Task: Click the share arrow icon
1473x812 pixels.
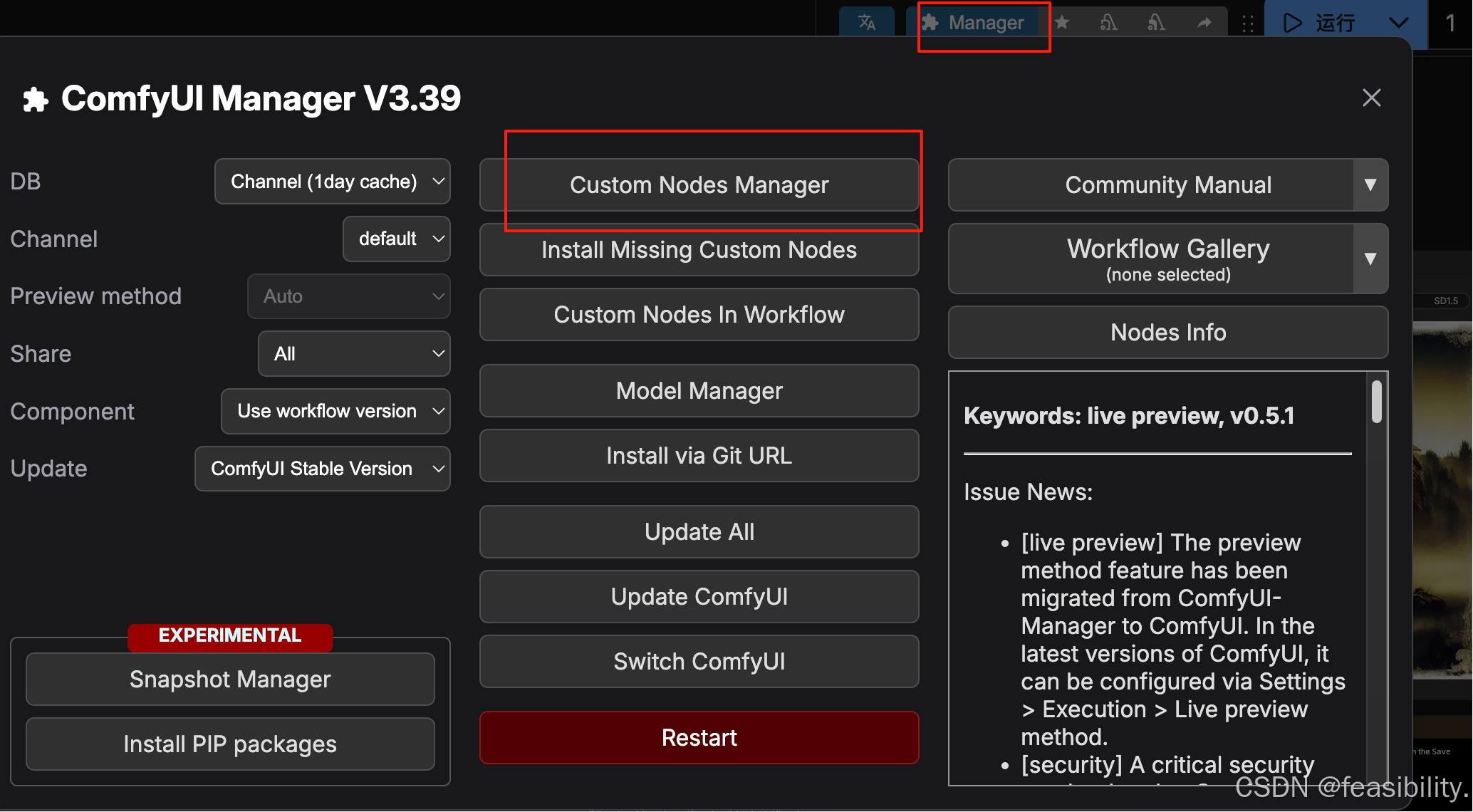Action: (1204, 23)
